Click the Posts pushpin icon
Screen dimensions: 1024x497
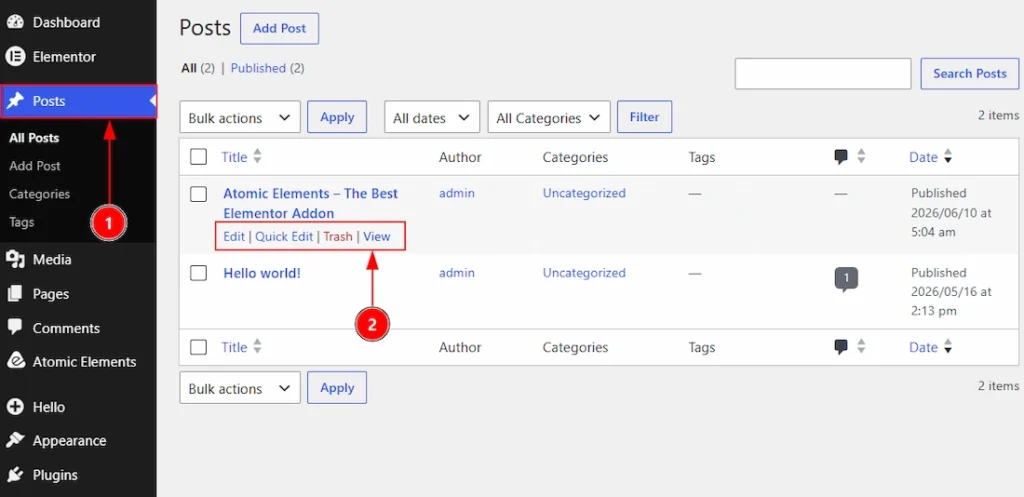pyautogui.click(x=14, y=101)
